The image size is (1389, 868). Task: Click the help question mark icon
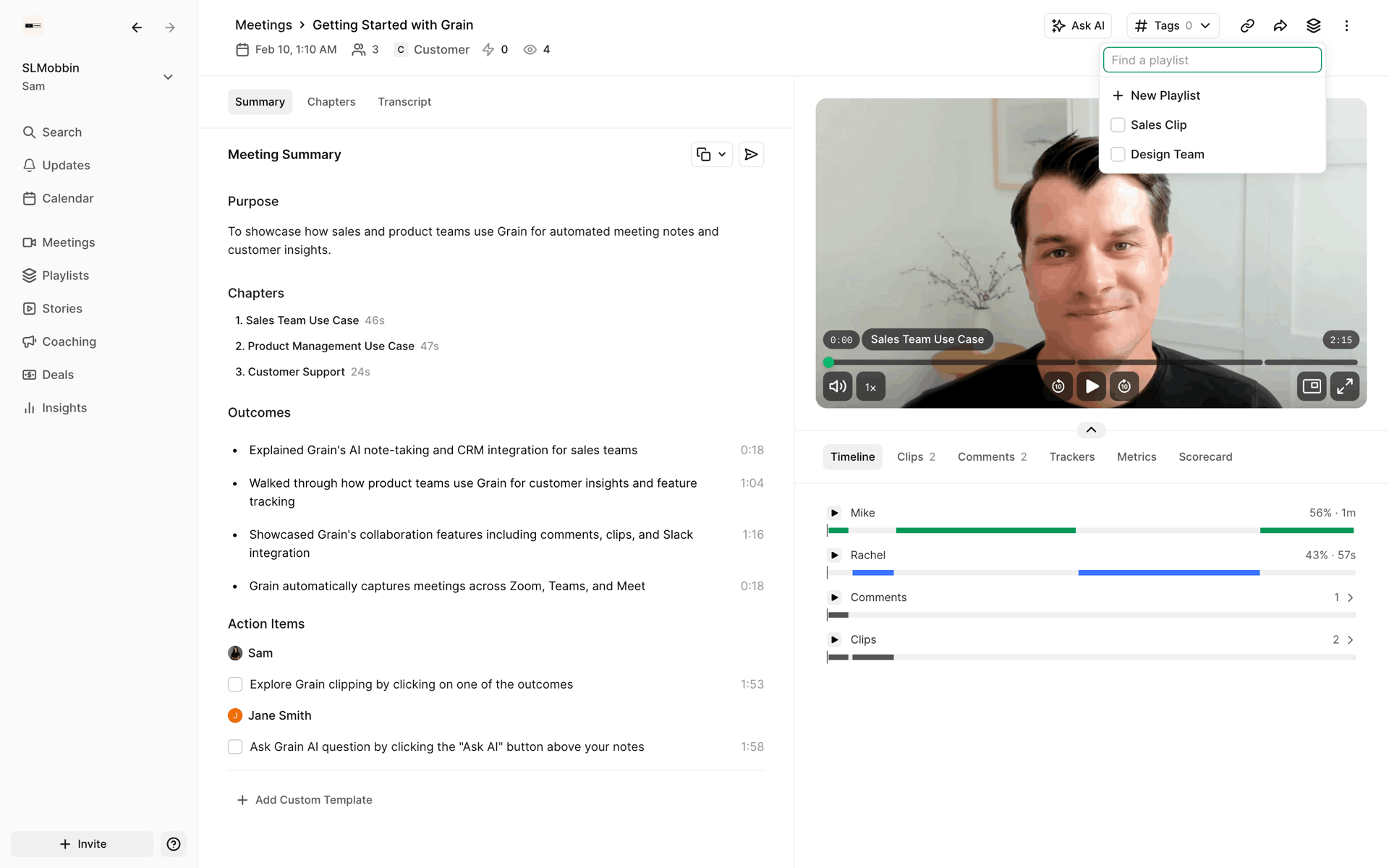(174, 844)
